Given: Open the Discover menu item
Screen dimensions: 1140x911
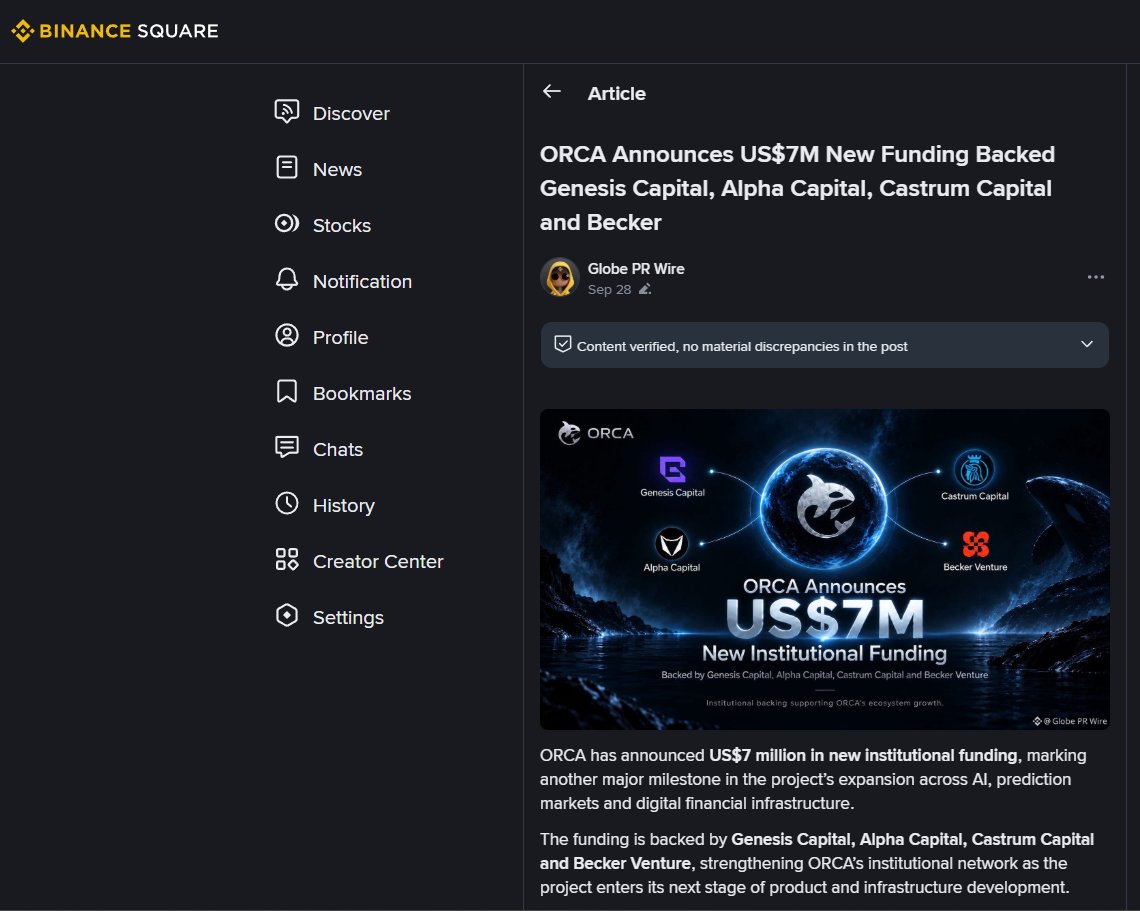Looking at the screenshot, I should click(351, 113).
